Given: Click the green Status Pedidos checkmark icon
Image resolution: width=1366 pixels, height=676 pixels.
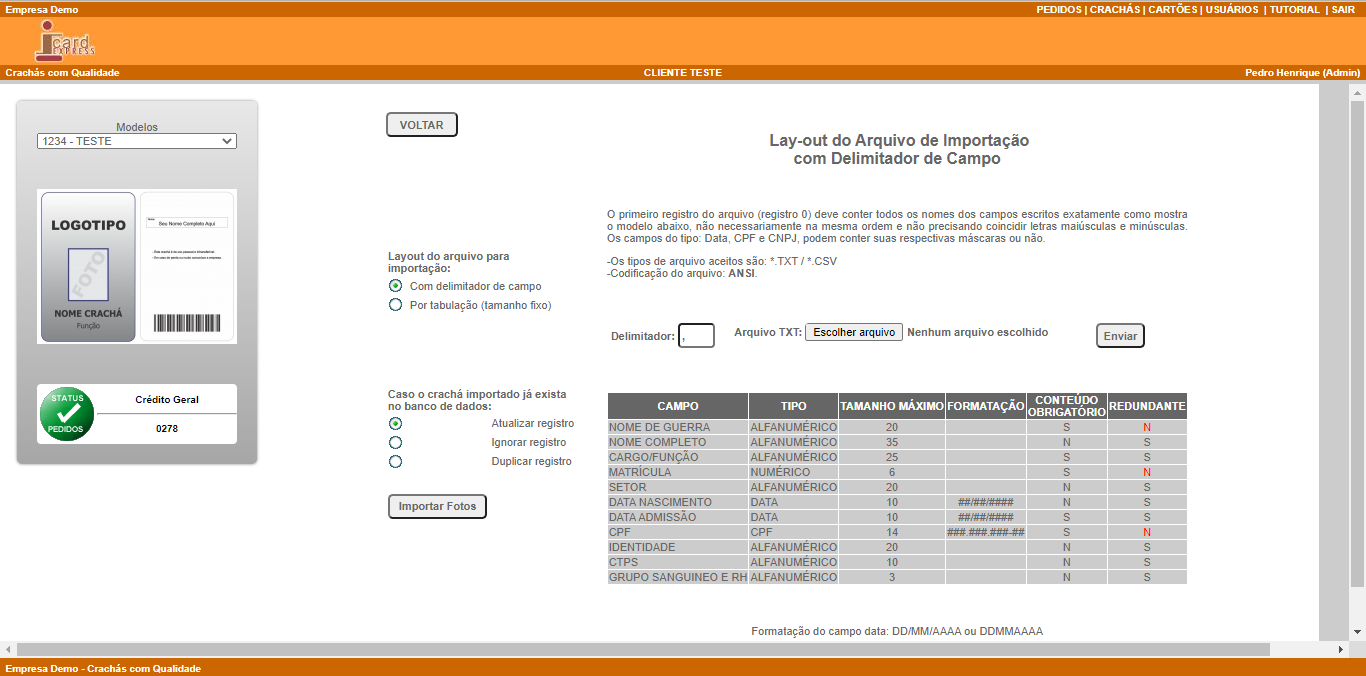Looking at the screenshot, I should coord(67,414).
